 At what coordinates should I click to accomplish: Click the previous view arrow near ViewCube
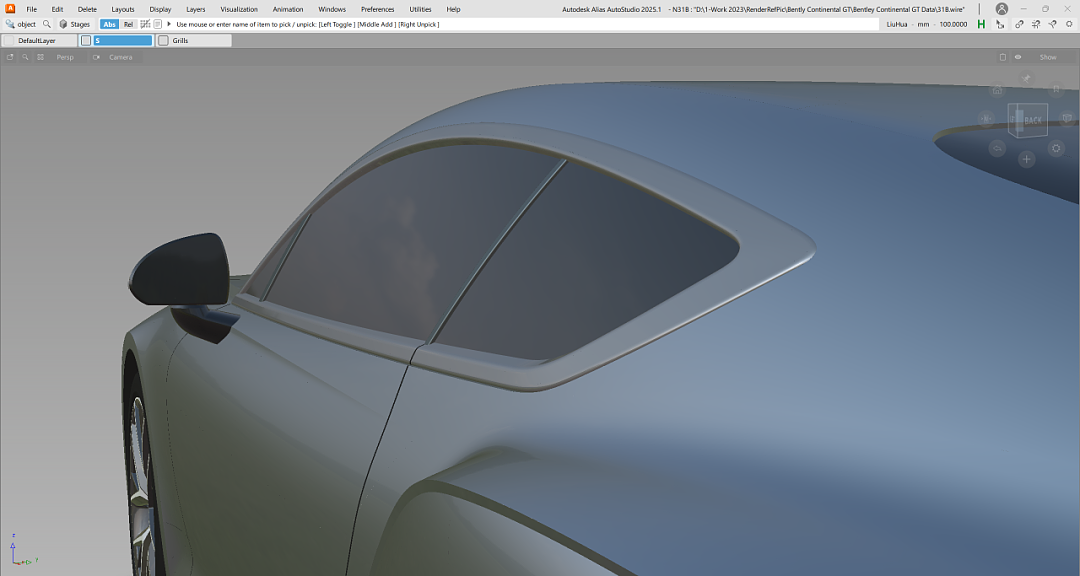(997, 148)
